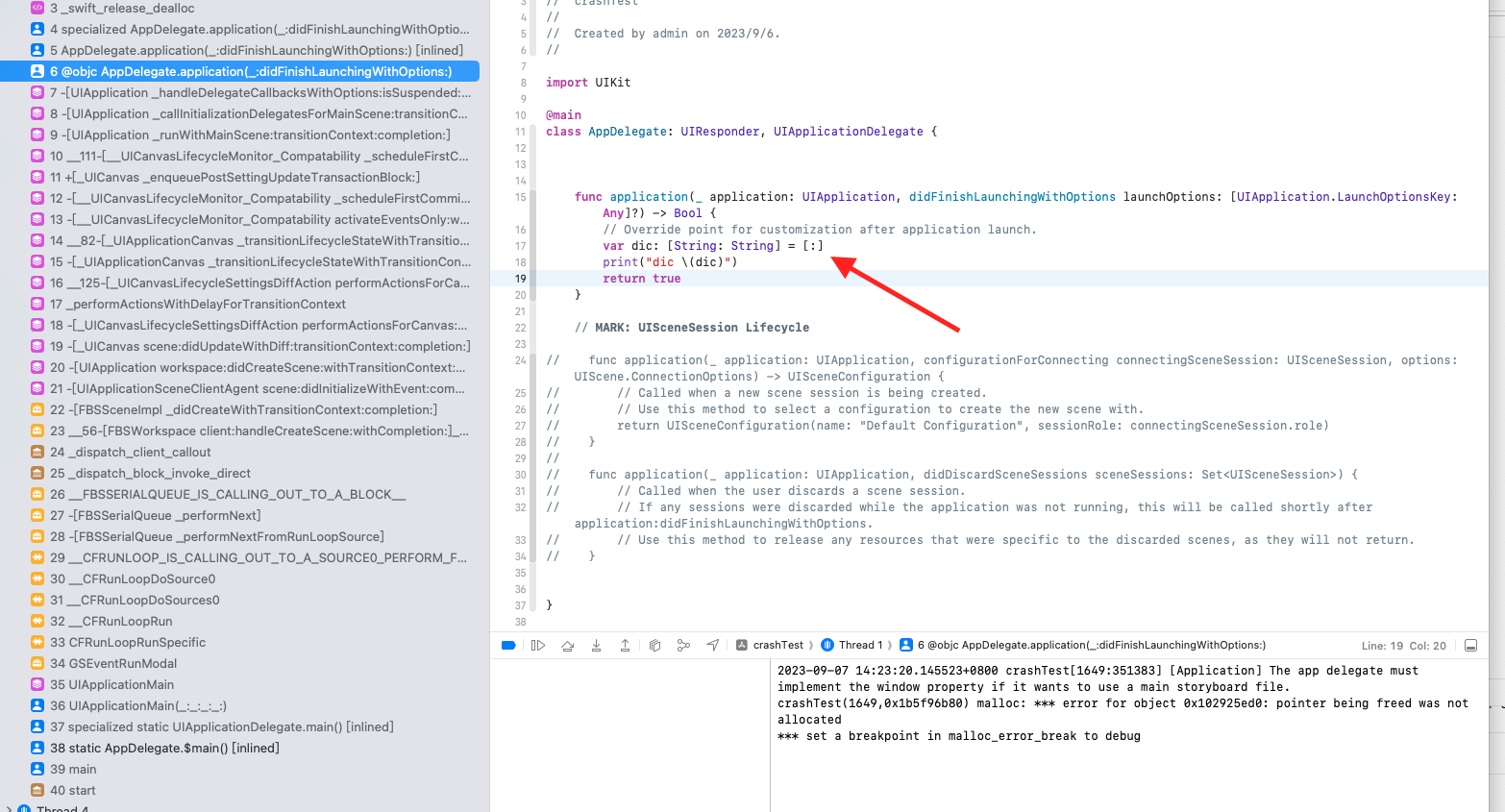Select frame 31 __CFRunLoopDoSources0
This screenshot has width=1505, height=812.
240,600
